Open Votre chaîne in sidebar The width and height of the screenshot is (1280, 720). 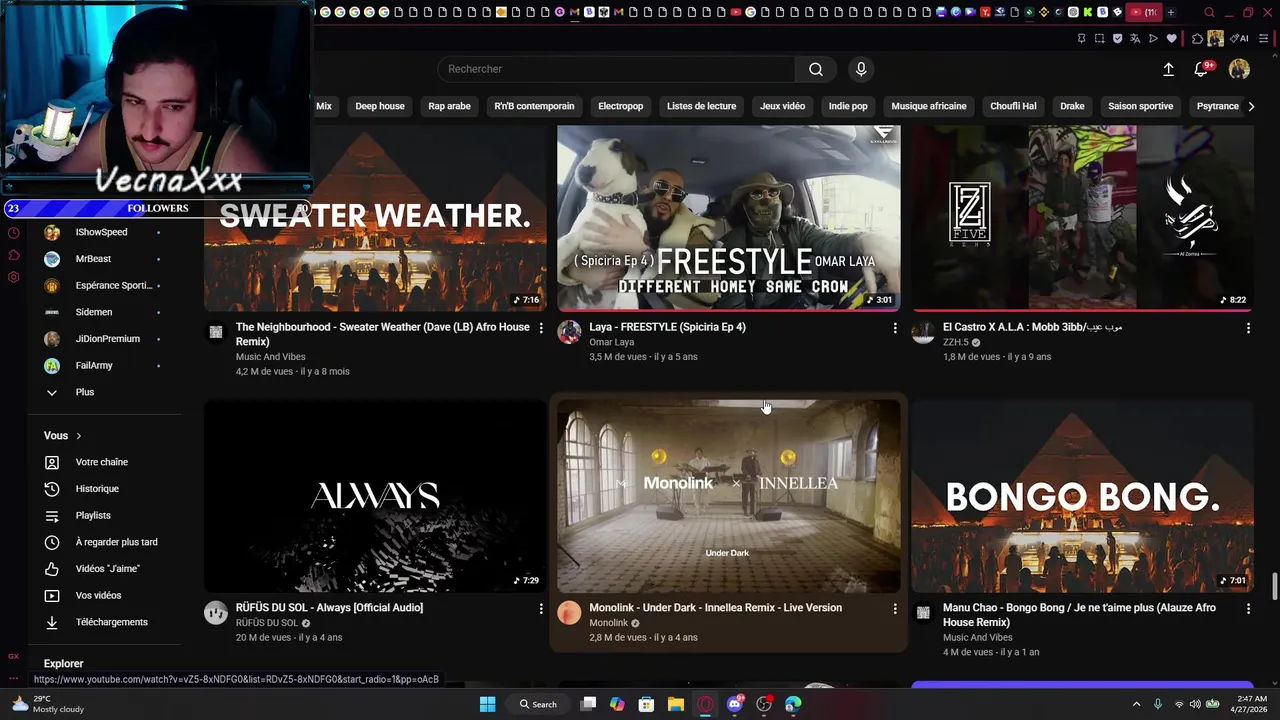coord(101,462)
